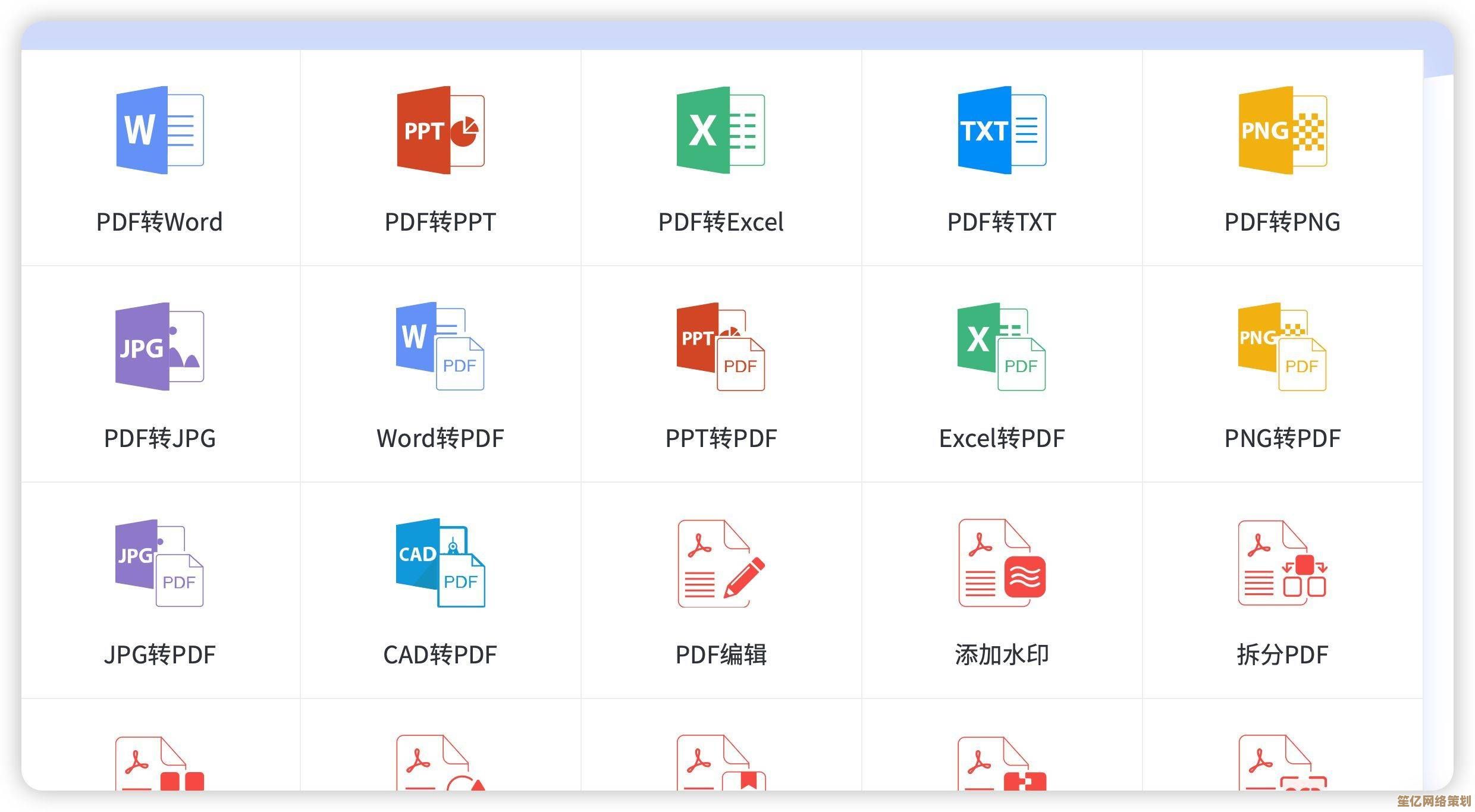
Task: Open the PPT-to-PDF icon above PPT转PDF
Action: (721, 347)
